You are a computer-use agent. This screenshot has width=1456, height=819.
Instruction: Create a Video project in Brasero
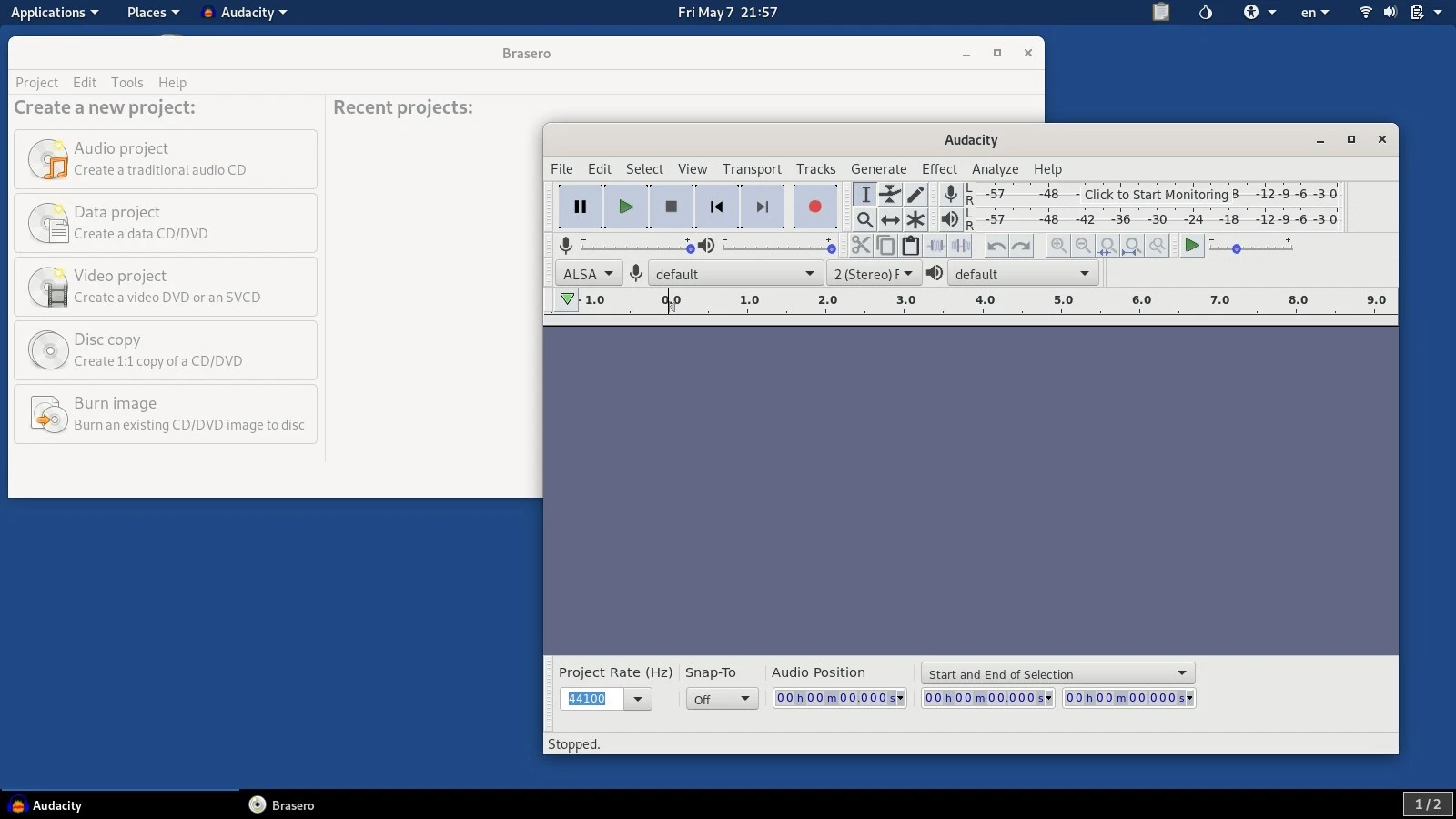tap(166, 287)
